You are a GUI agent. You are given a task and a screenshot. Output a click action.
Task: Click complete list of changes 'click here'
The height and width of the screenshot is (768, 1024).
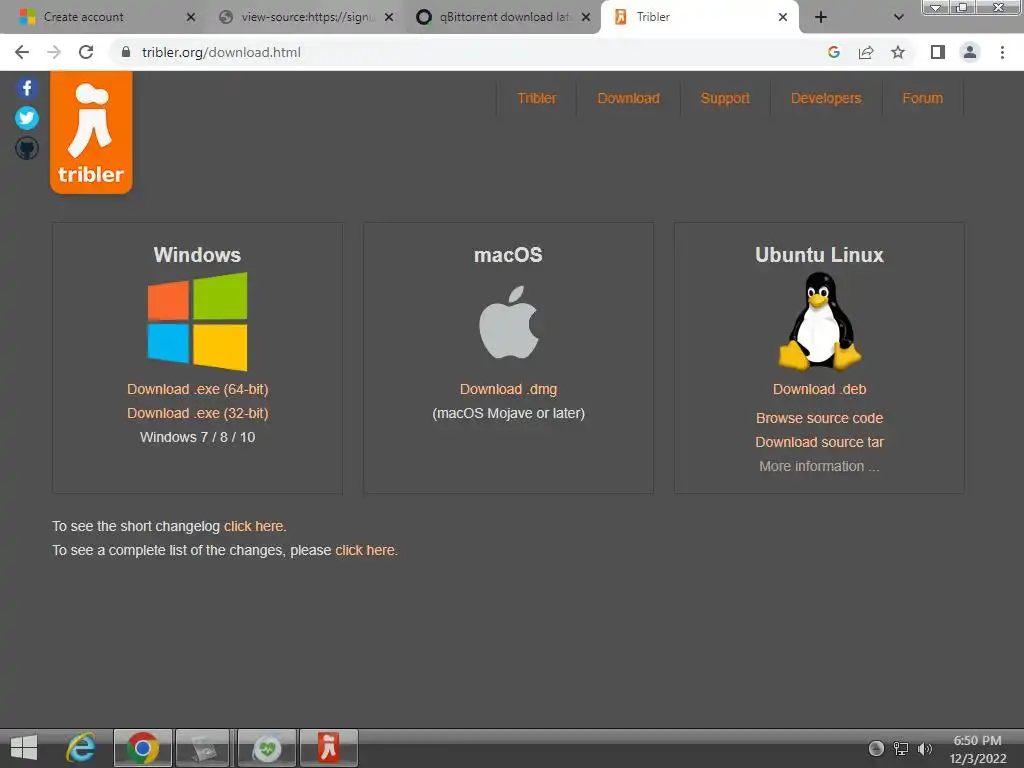click(x=364, y=551)
